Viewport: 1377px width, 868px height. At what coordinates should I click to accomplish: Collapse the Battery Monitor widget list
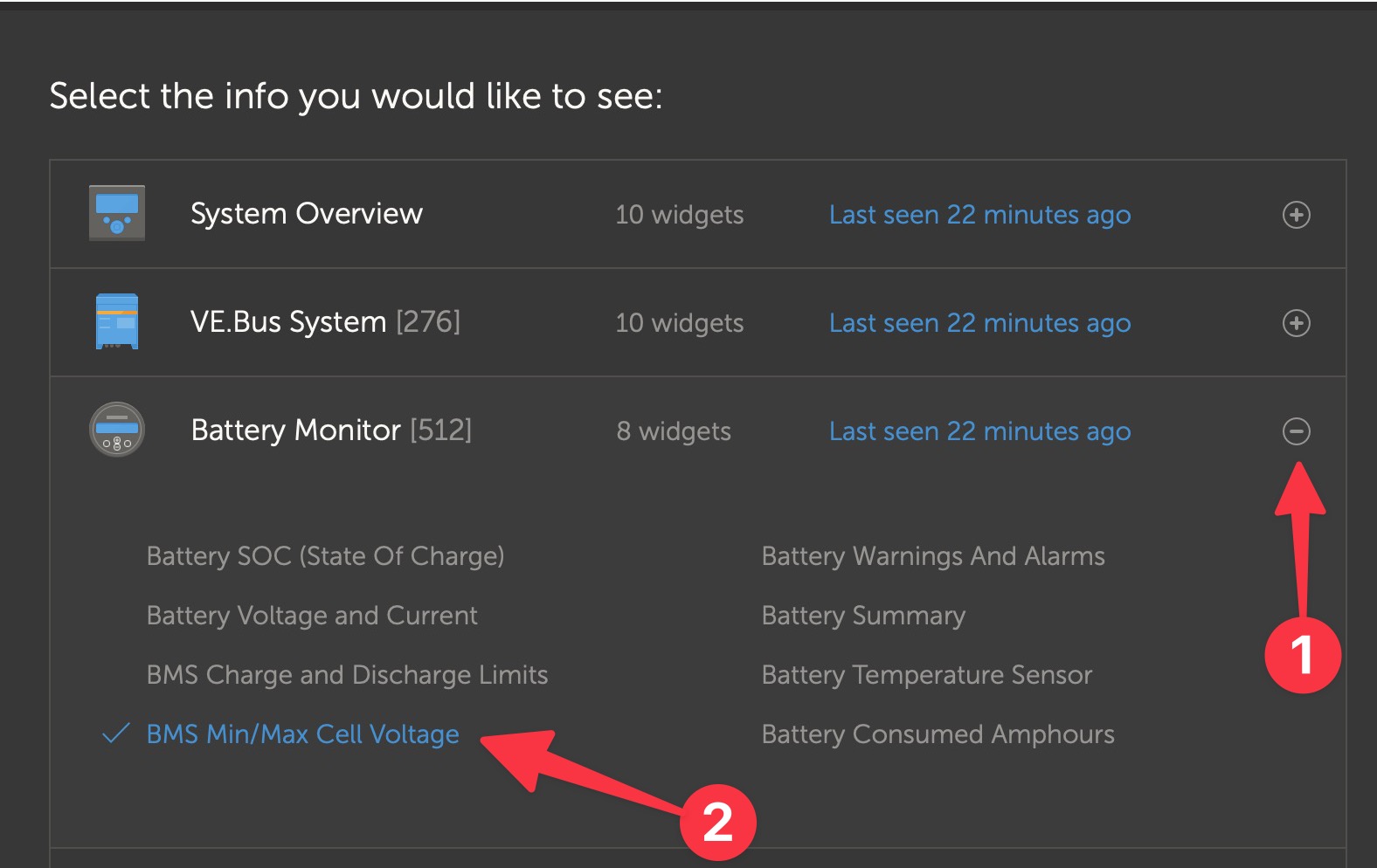tap(1296, 431)
